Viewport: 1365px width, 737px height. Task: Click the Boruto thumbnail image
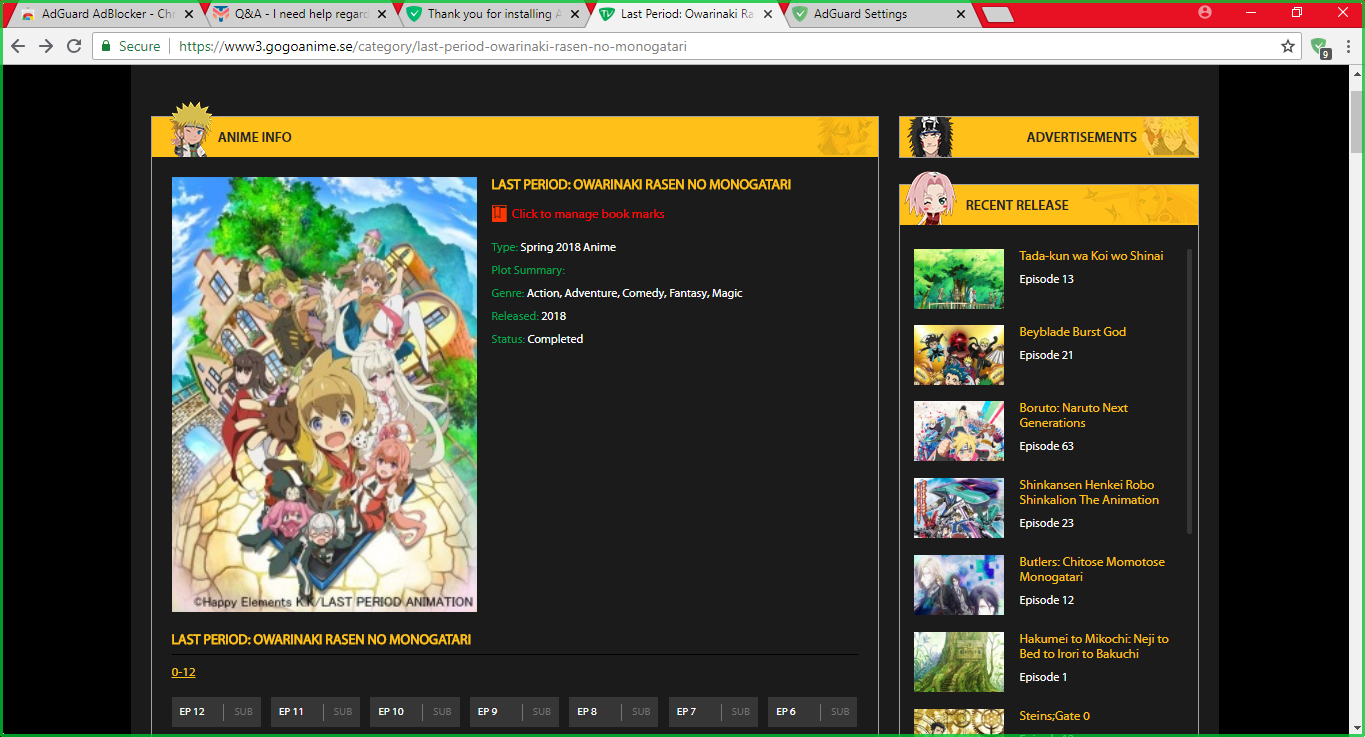[959, 431]
